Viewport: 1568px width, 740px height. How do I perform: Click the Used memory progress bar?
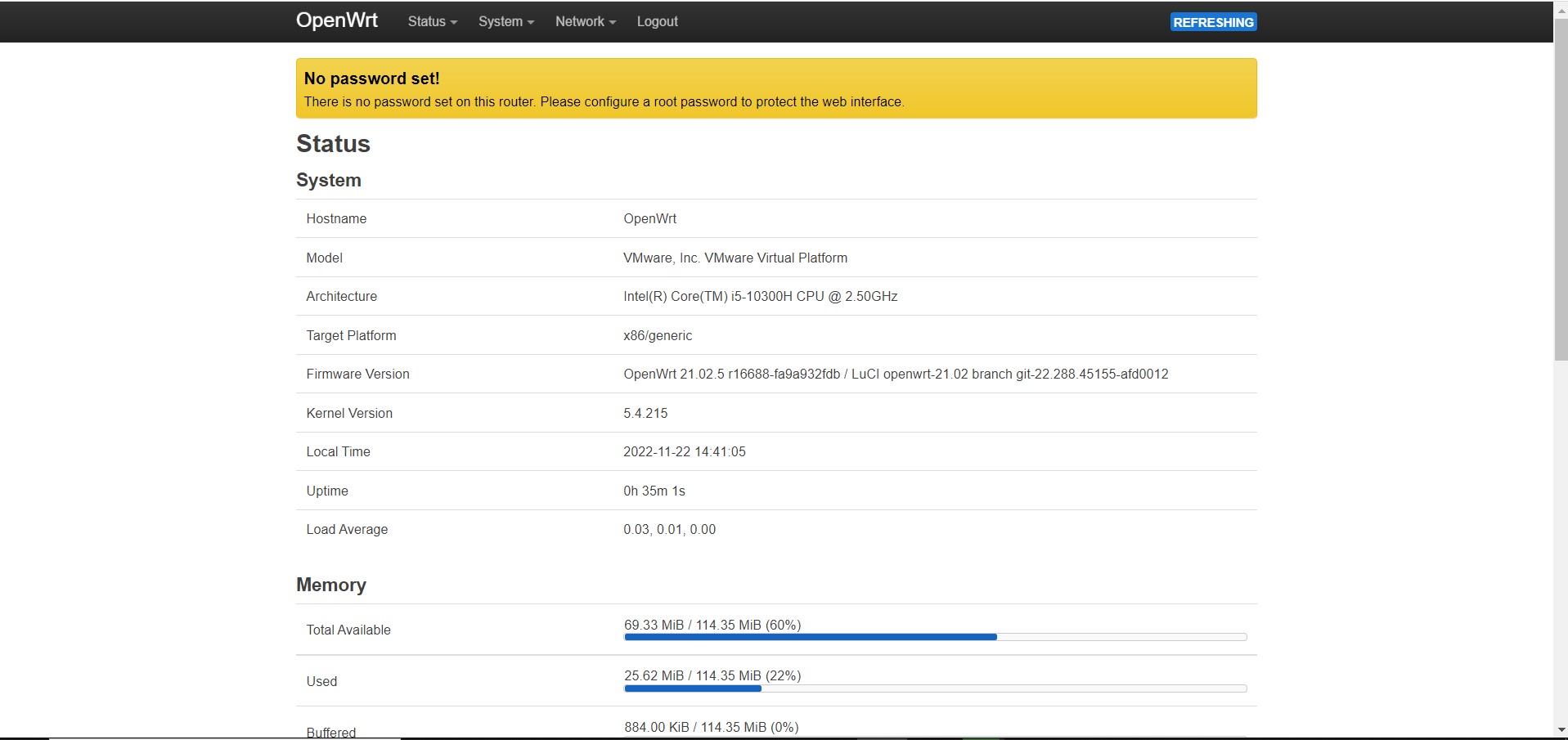pyautogui.click(x=935, y=688)
